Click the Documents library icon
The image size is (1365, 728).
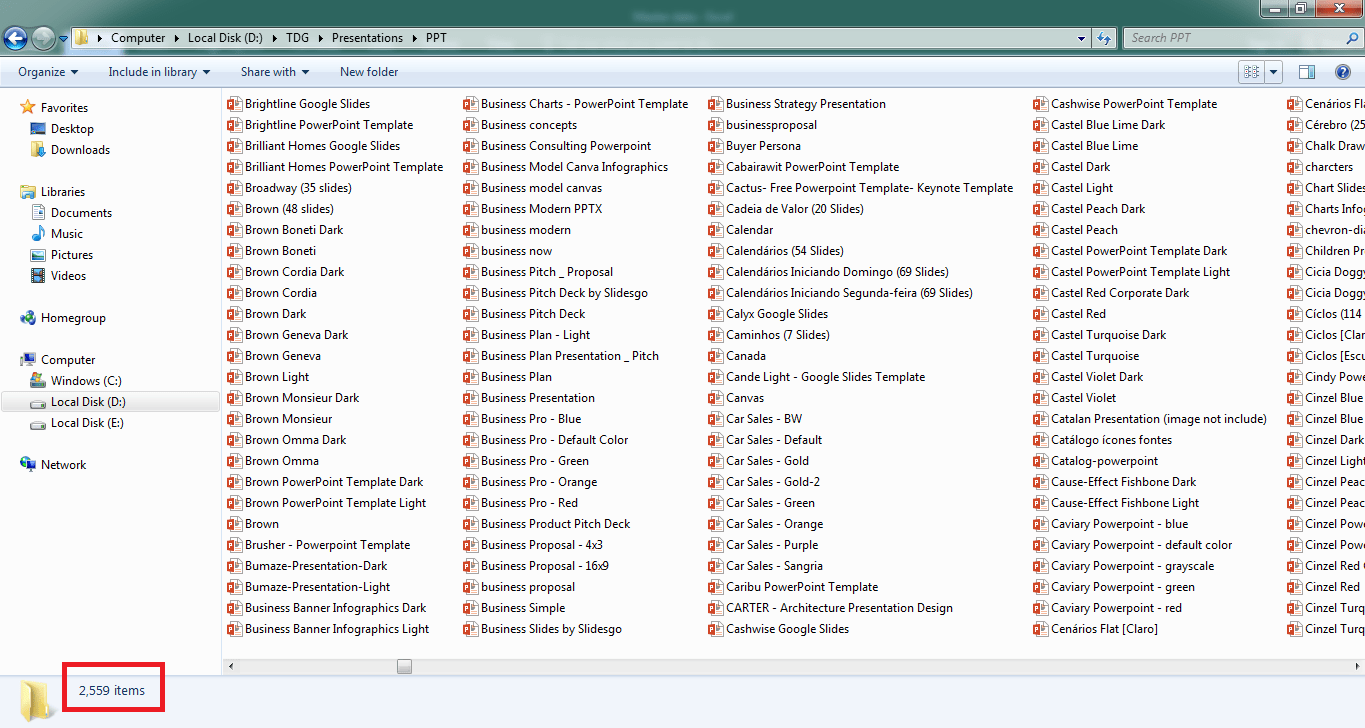(38, 213)
